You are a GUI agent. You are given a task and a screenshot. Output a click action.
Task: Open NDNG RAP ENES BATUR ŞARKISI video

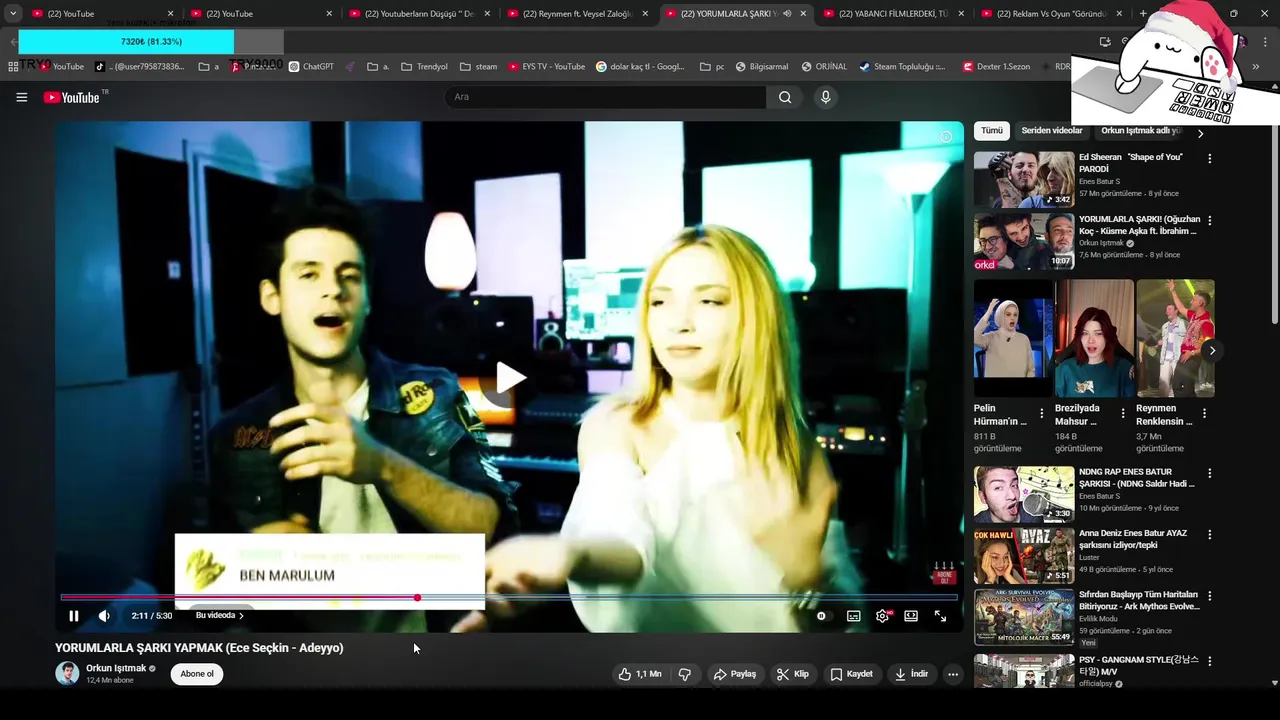(1024, 494)
